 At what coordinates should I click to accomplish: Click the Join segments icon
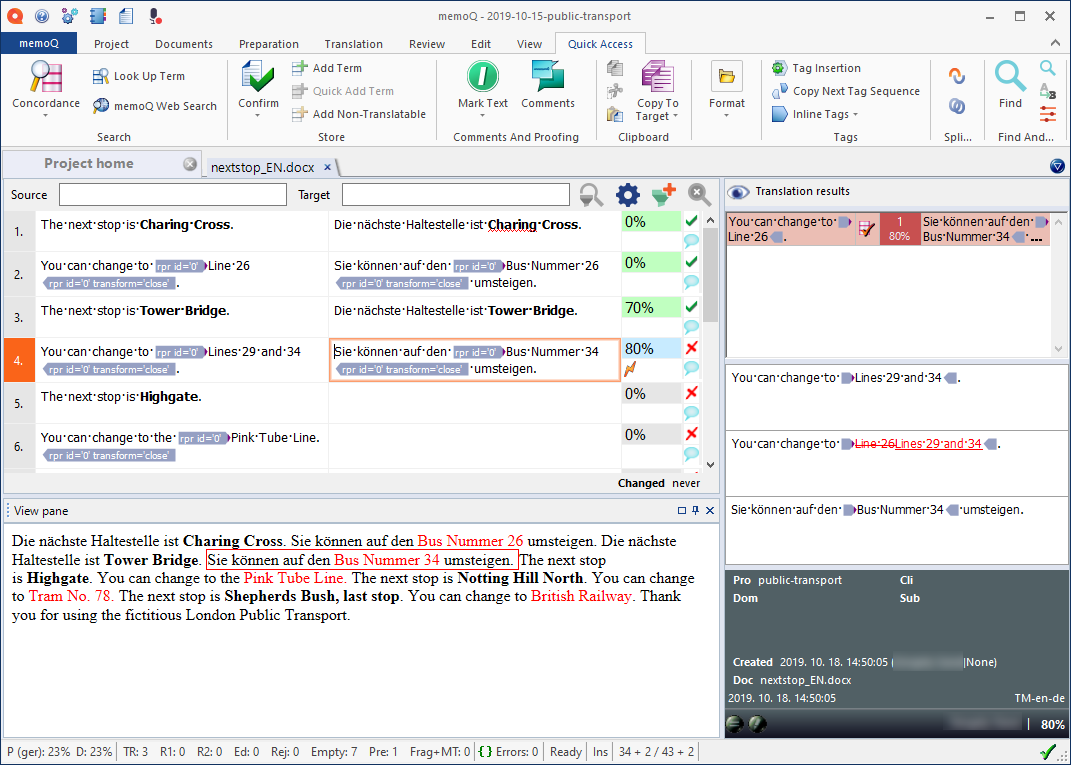957,106
